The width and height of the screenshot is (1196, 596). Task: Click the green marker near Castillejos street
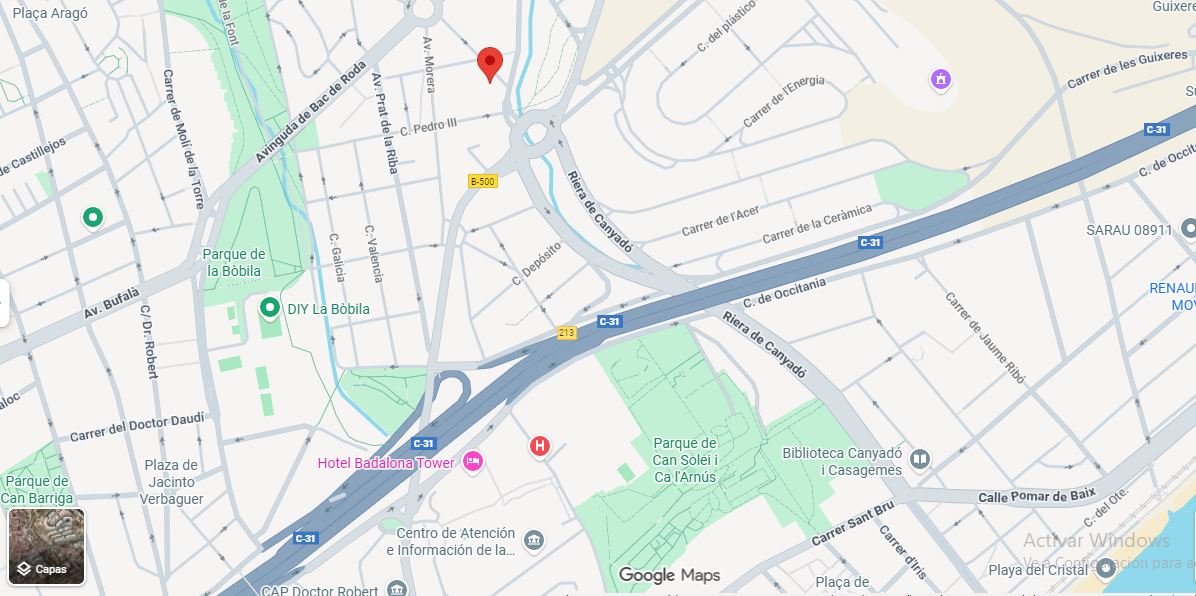93,217
